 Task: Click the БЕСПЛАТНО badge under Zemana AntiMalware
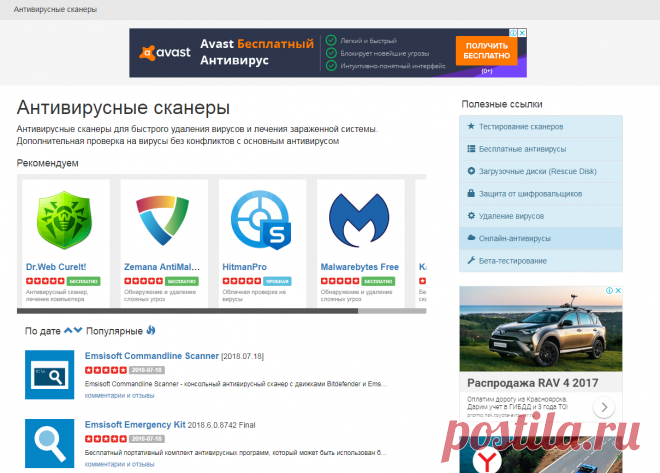[x=182, y=281]
